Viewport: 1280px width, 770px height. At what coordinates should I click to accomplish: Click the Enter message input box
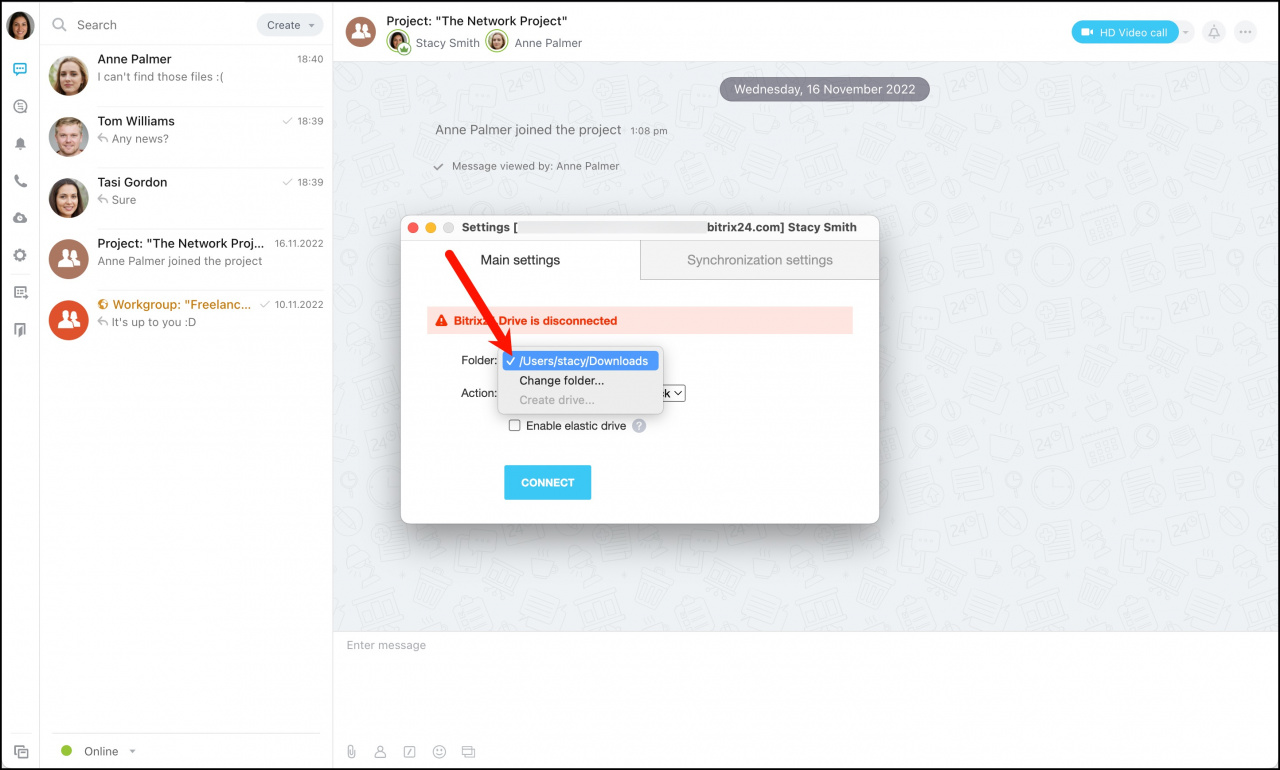pos(805,684)
